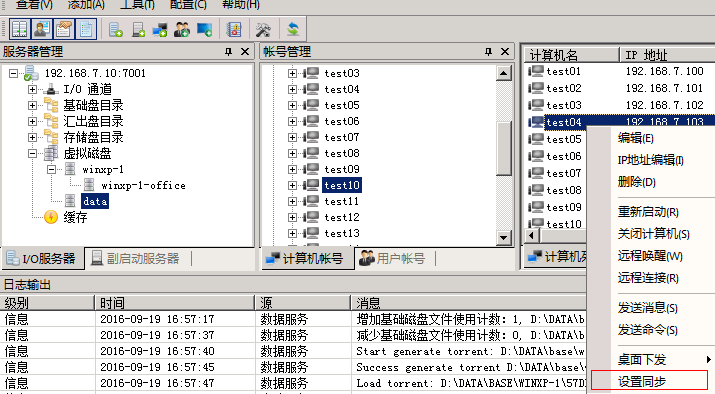The width and height of the screenshot is (715, 394).
Task: Click the add computers toolbar icon
Action: click(160, 30)
